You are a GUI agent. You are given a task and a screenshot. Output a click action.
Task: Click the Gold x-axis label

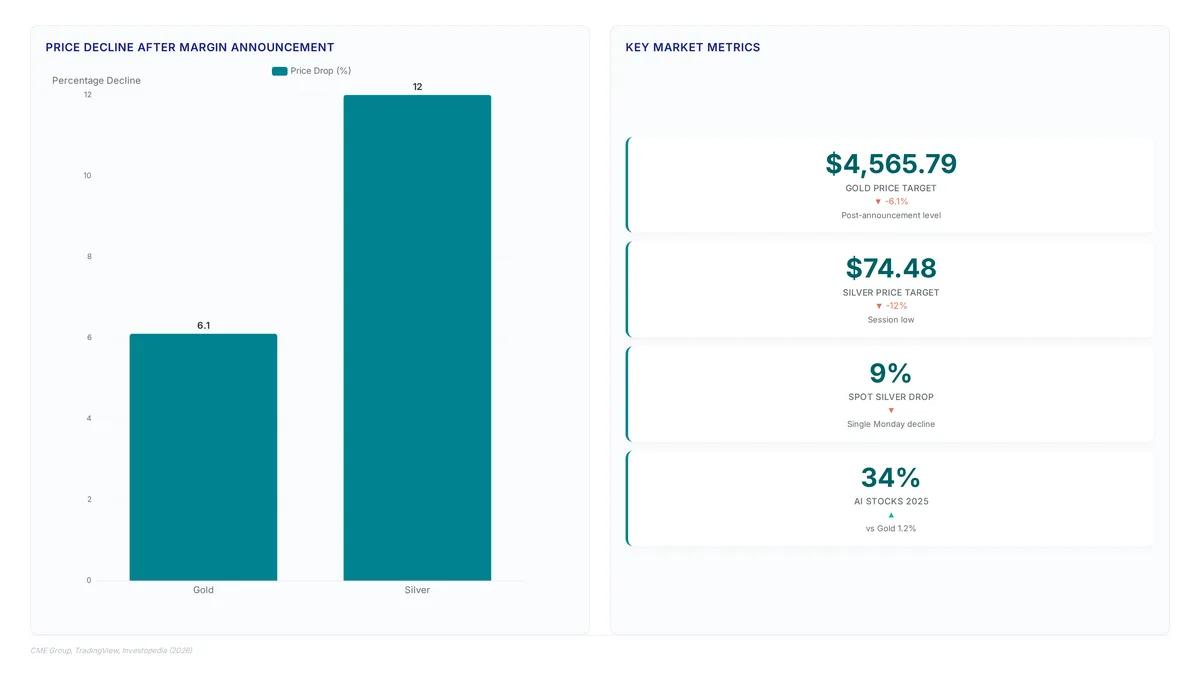click(203, 590)
